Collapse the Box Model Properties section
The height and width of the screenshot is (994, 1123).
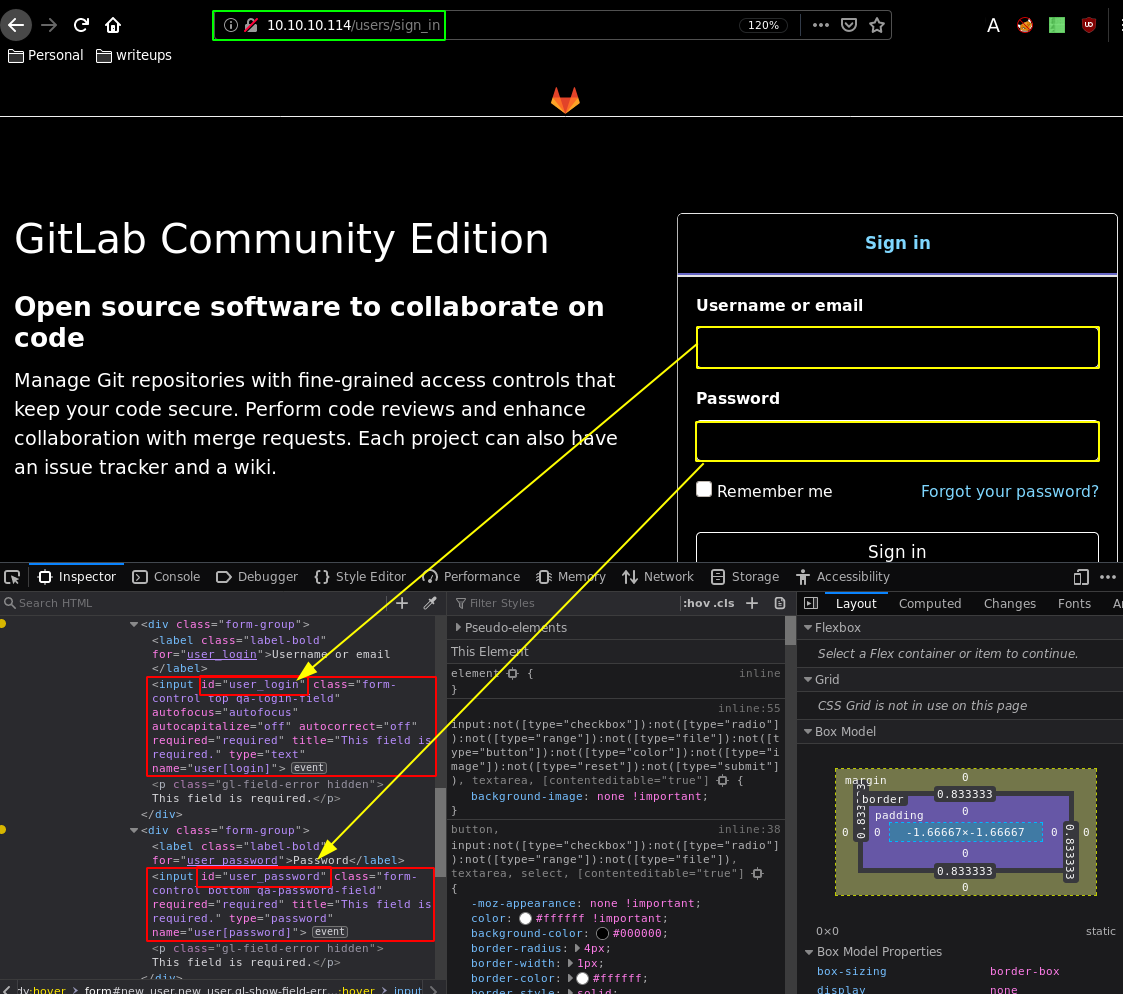click(809, 952)
